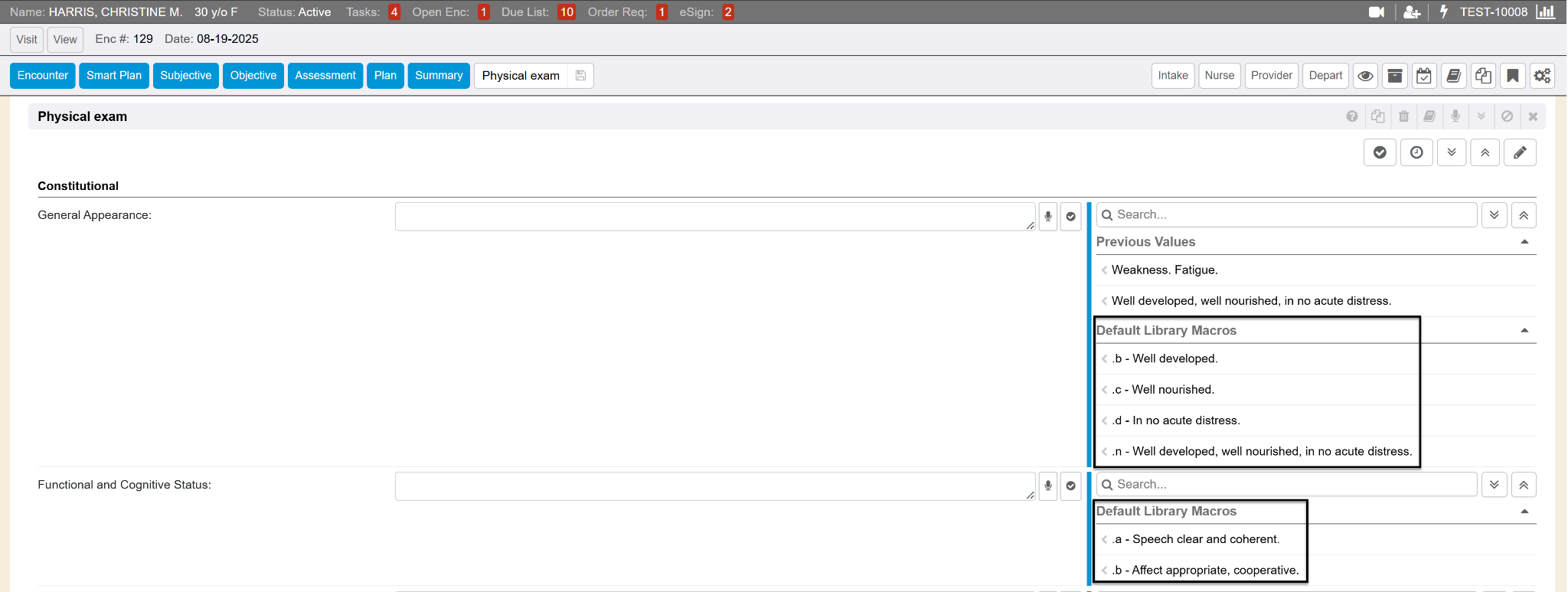The height and width of the screenshot is (592, 1568).
Task: Open the gears settings icon in toolbar
Action: [1542, 76]
